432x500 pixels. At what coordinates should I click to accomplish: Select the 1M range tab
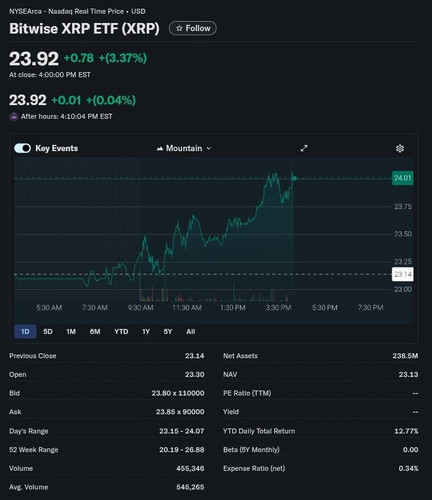[x=71, y=332]
